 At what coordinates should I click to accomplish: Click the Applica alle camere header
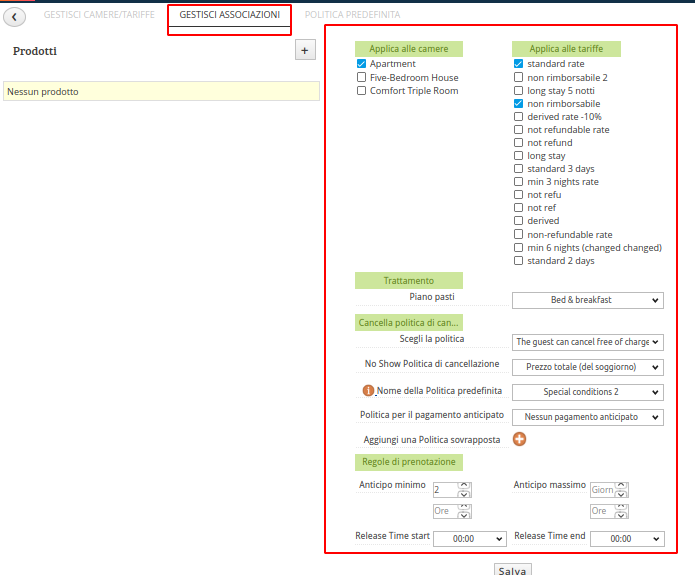(409, 49)
